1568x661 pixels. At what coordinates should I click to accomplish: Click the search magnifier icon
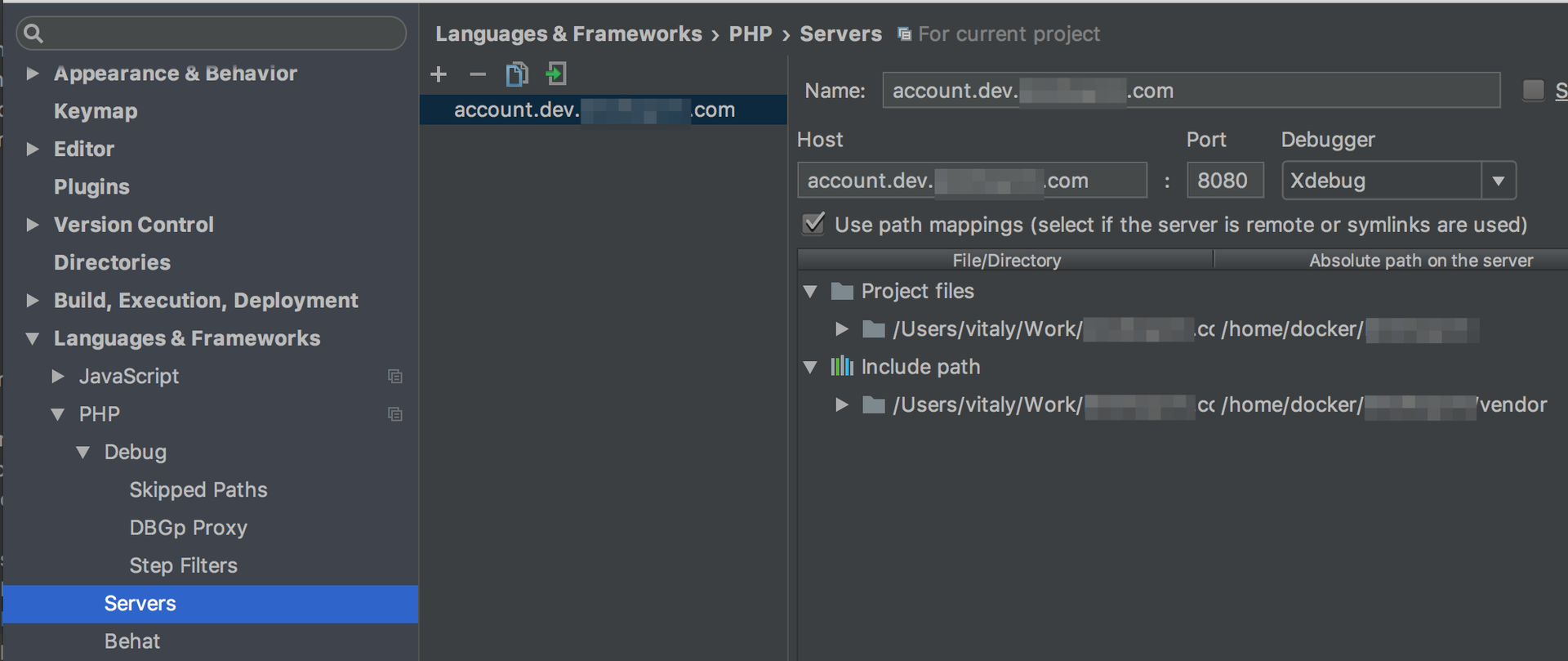pos(33,33)
